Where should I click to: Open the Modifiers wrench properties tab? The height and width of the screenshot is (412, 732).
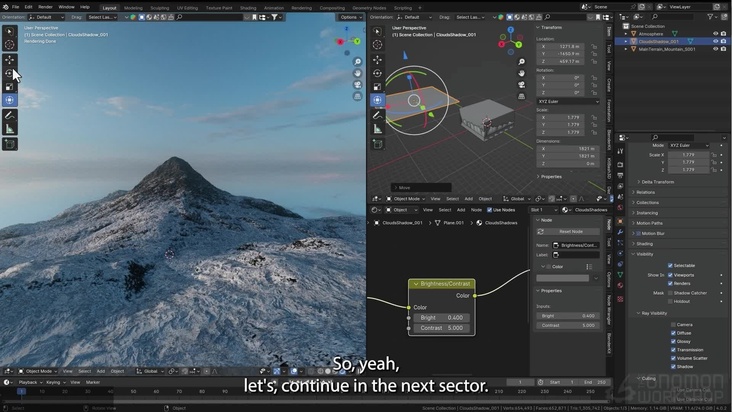point(620,232)
